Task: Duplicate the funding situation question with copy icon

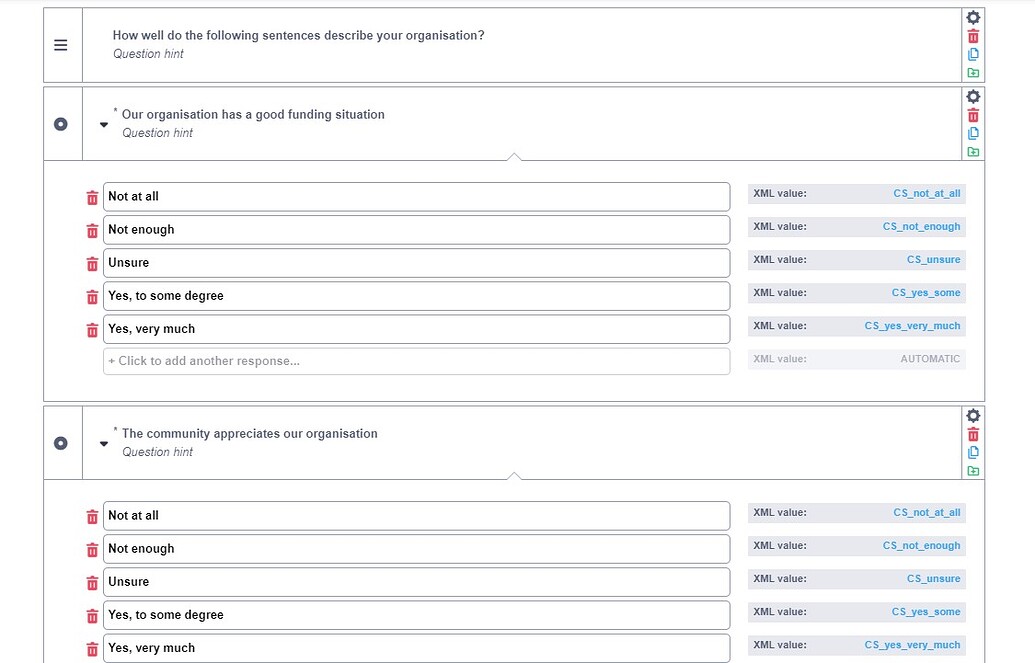Action: (x=972, y=133)
